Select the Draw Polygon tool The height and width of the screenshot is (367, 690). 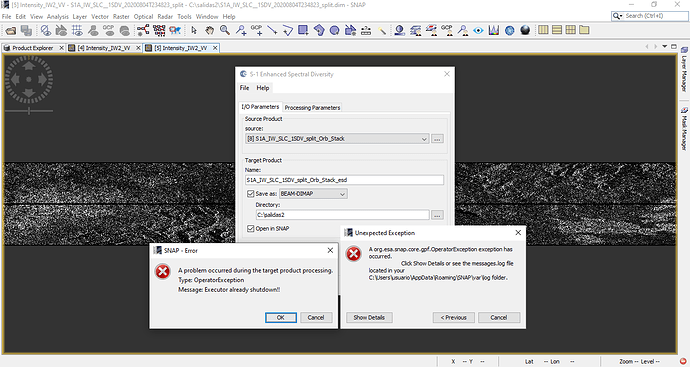[x=319, y=30]
